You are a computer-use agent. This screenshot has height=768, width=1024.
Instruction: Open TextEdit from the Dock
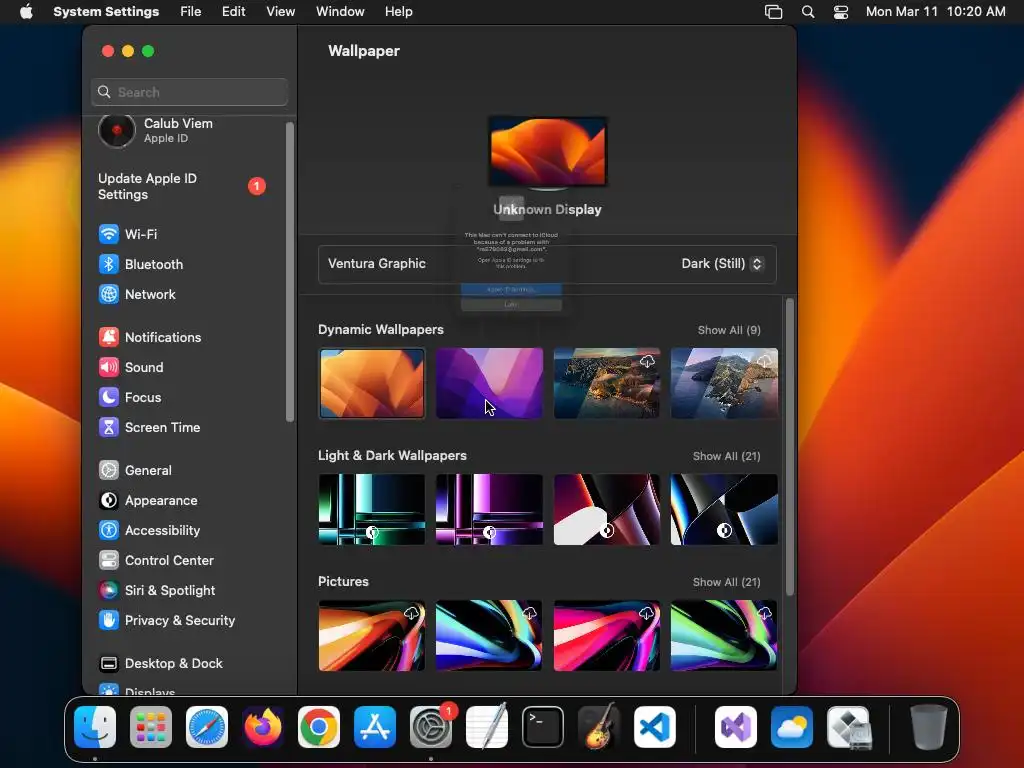(487, 726)
